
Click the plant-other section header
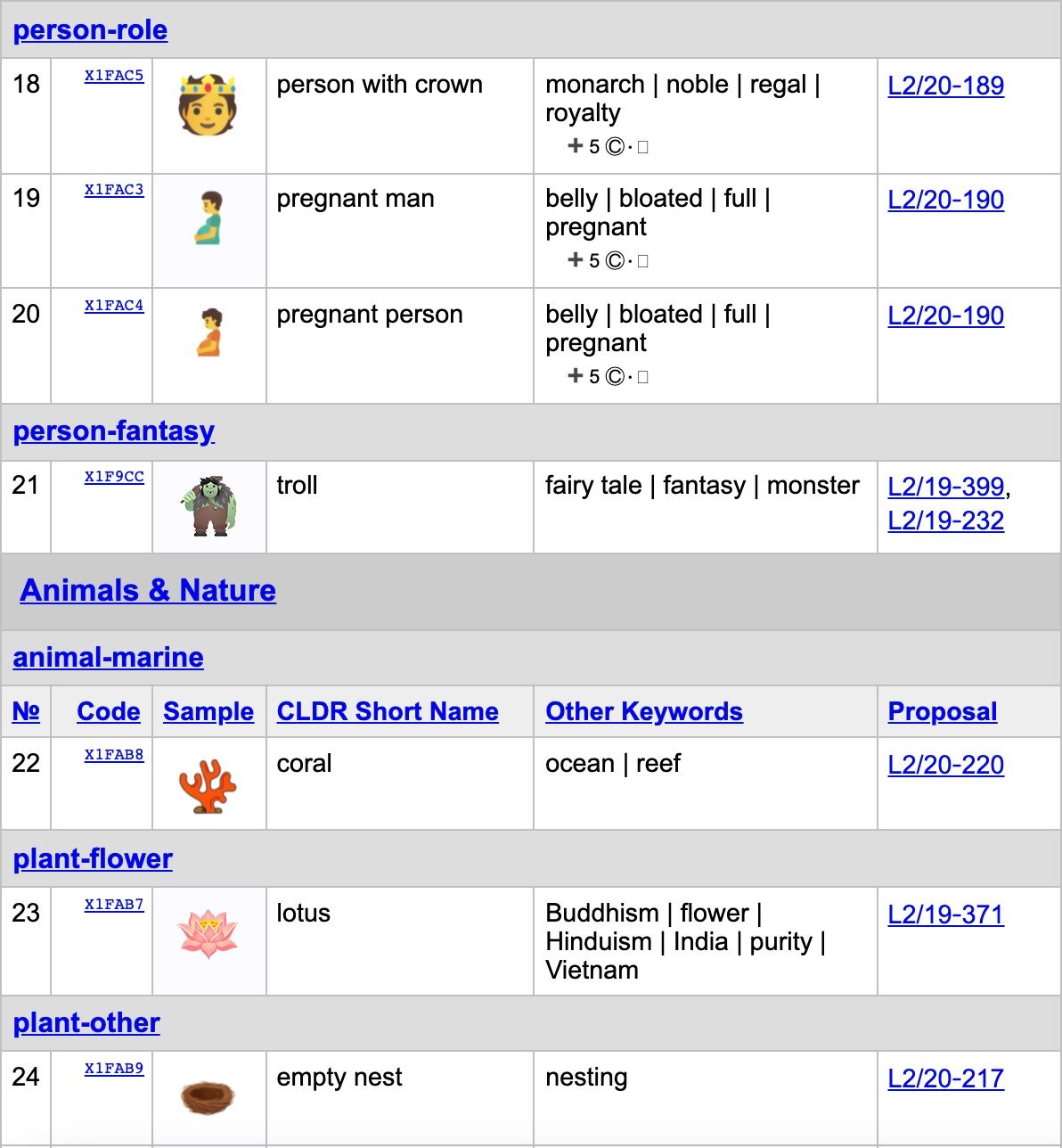86,1023
